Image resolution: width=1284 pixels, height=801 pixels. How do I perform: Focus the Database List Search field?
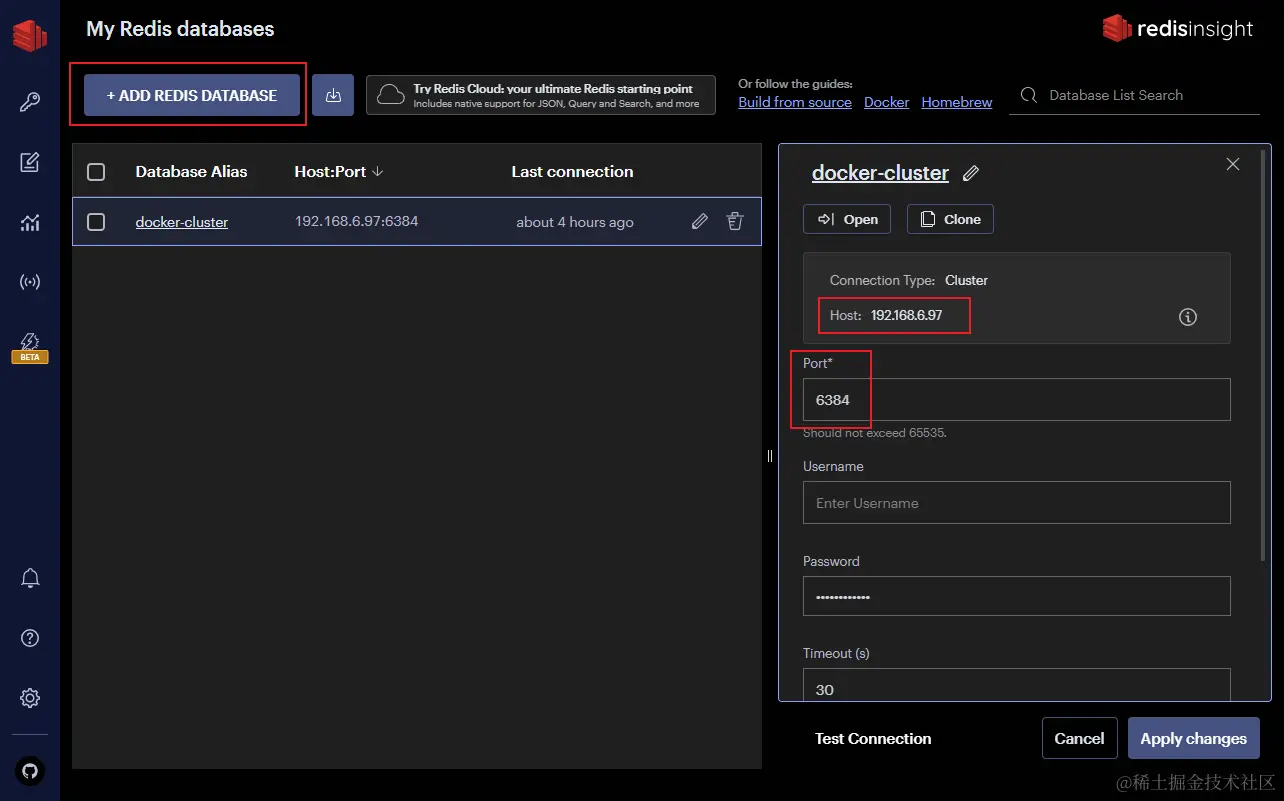pyautogui.click(x=1134, y=95)
